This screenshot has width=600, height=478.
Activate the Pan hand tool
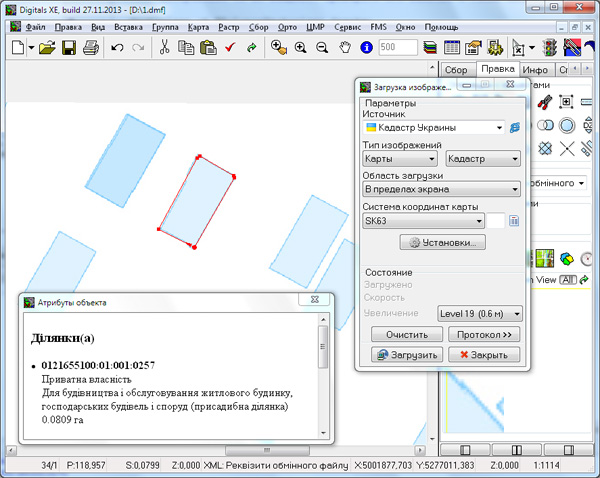[x=345, y=47]
